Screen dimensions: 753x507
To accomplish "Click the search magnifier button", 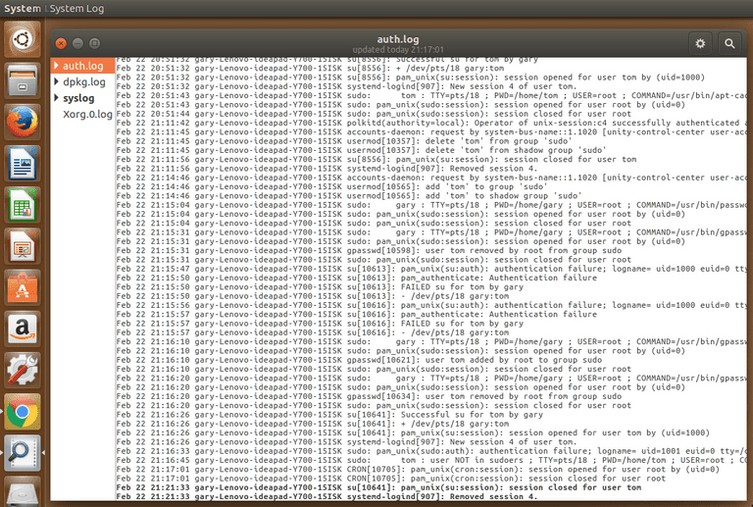I will pyautogui.click(x=729, y=44).
